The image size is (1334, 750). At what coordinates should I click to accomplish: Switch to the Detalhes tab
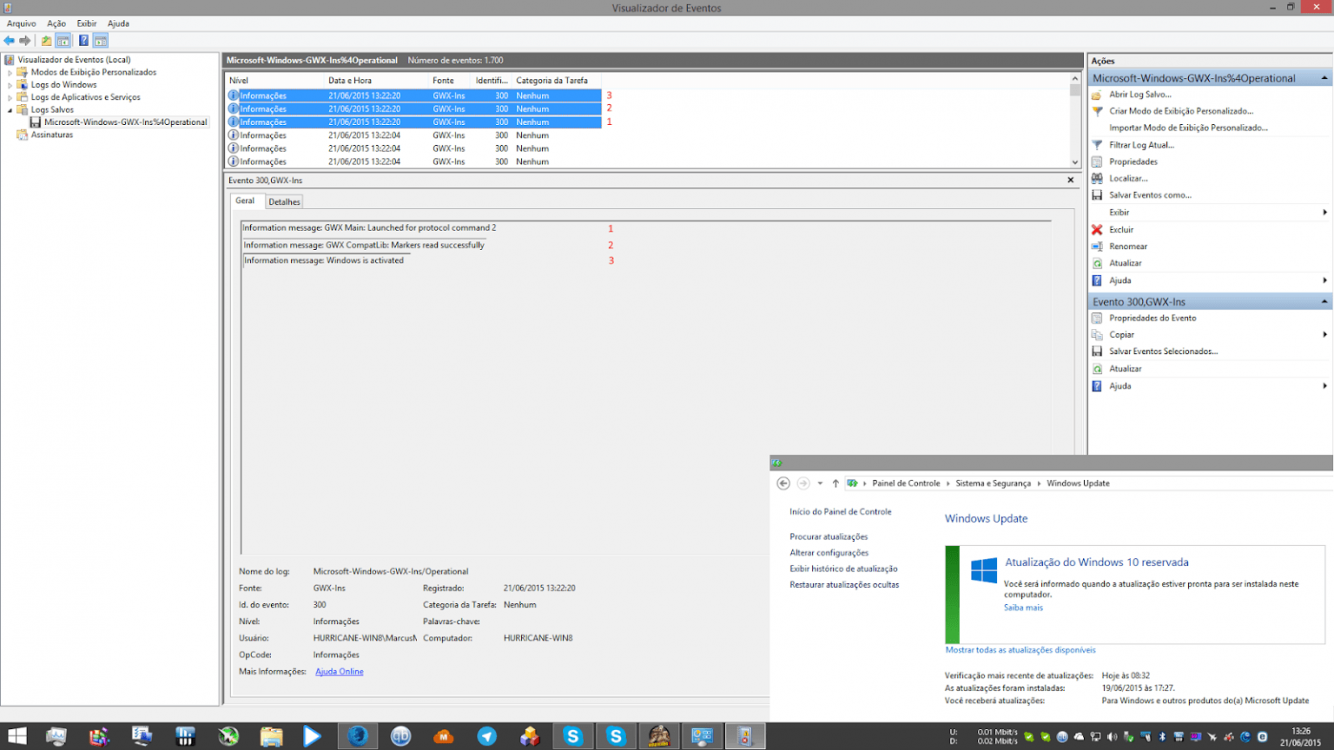284,202
